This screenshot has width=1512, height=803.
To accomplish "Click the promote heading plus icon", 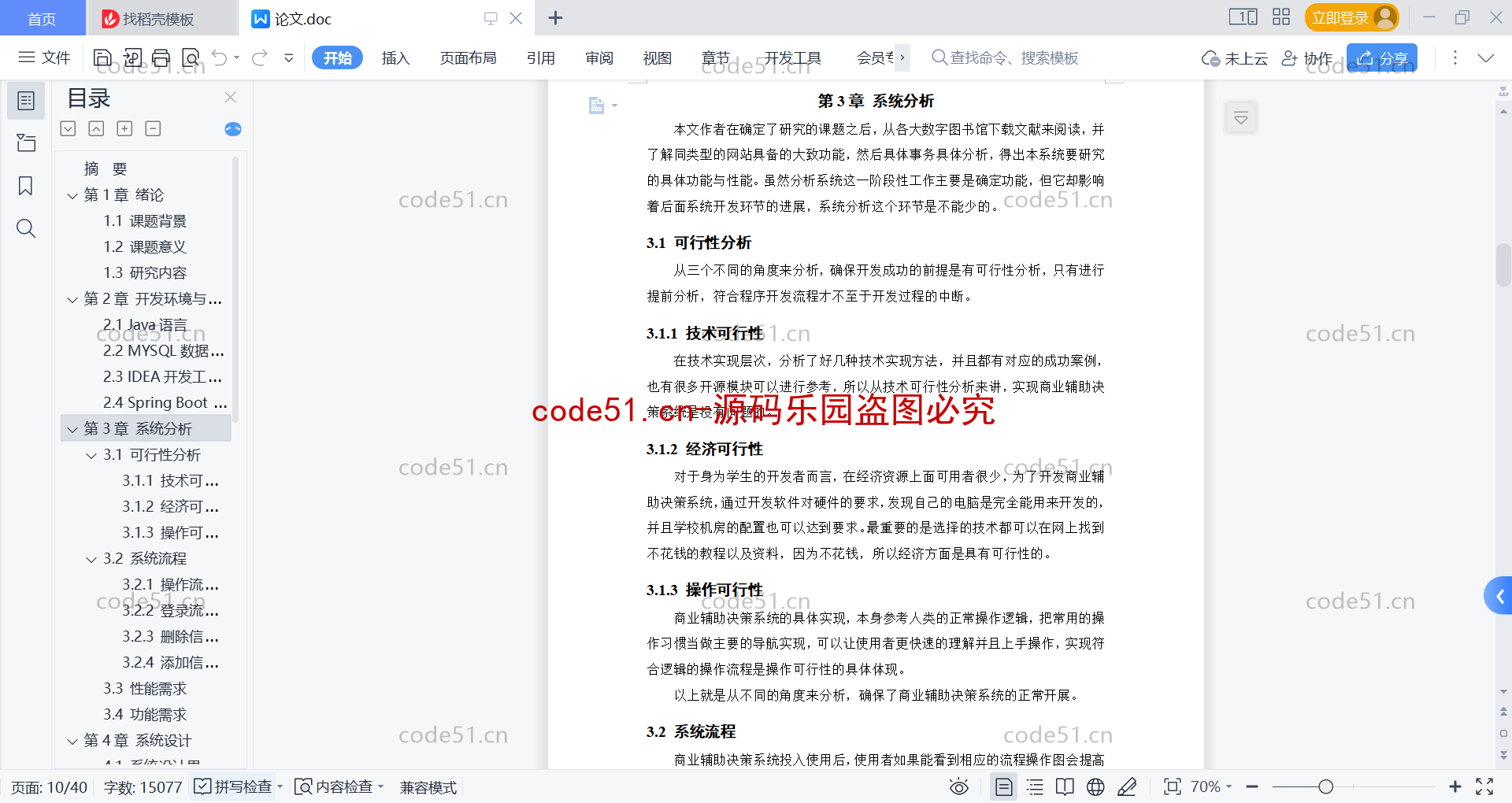I will 124,128.
